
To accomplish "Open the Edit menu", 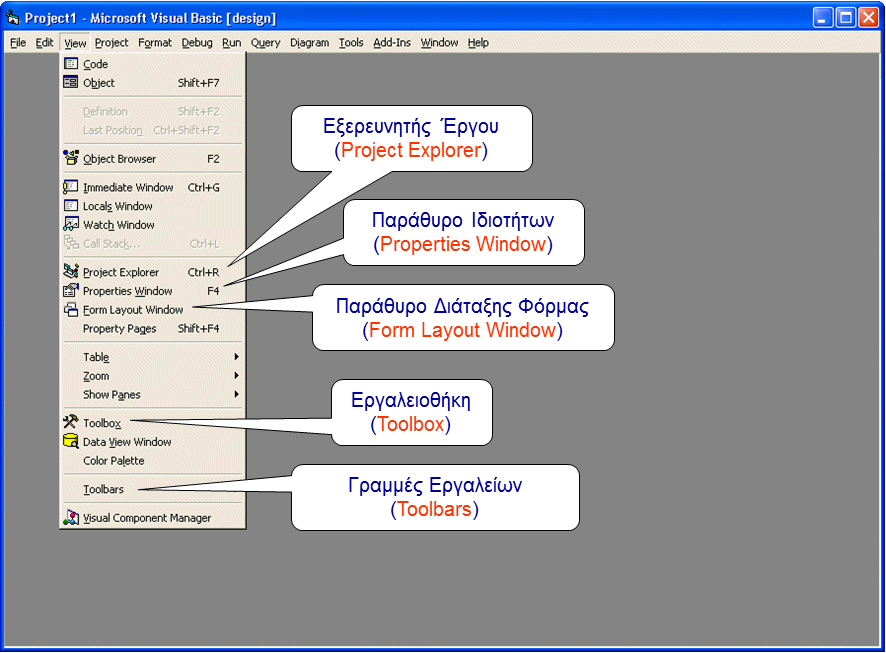I will (x=44, y=43).
